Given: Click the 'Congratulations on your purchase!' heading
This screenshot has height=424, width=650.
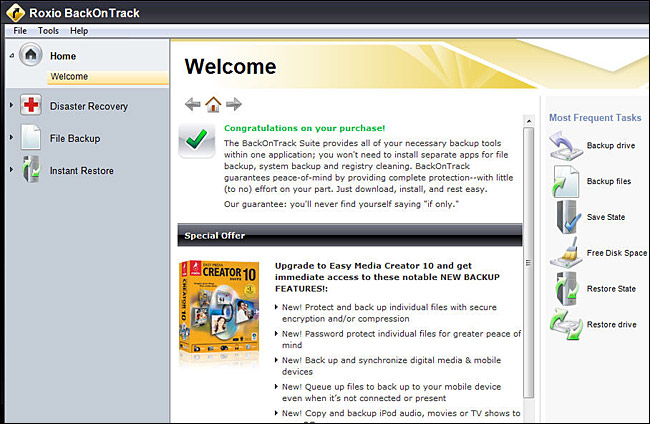Looking at the screenshot, I should point(305,128).
